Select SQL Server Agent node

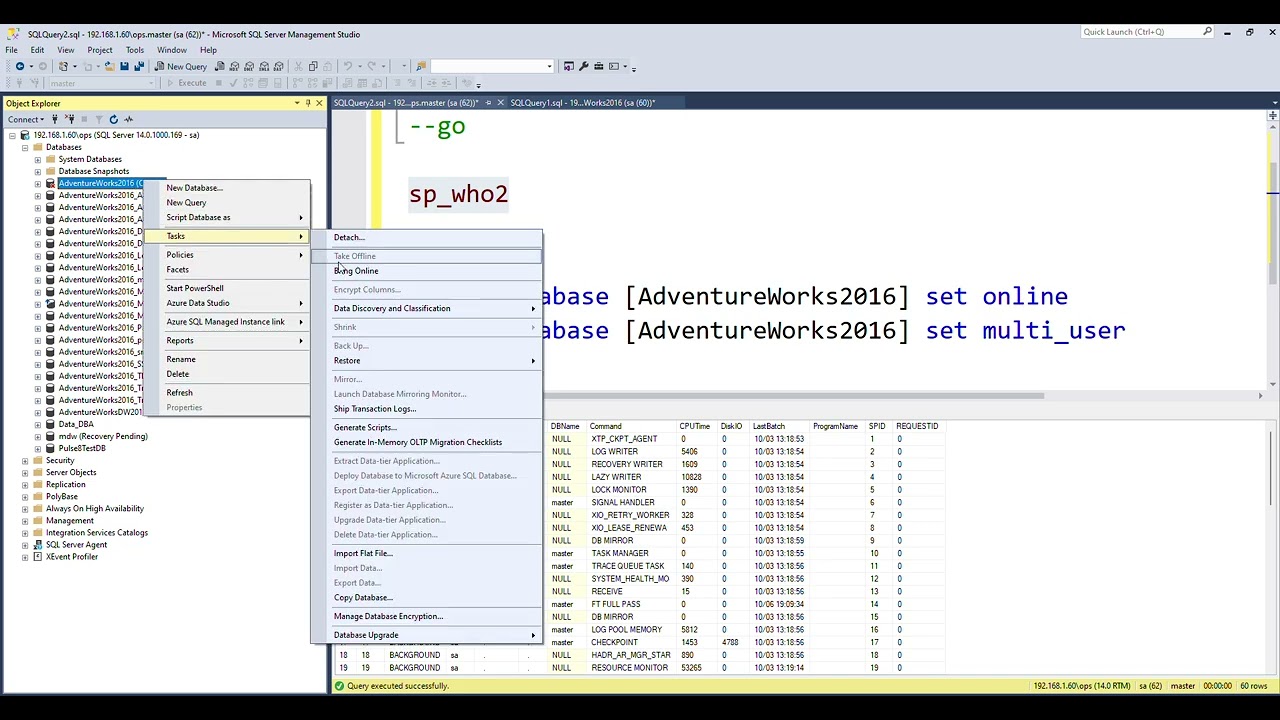pyautogui.click(x=76, y=544)
